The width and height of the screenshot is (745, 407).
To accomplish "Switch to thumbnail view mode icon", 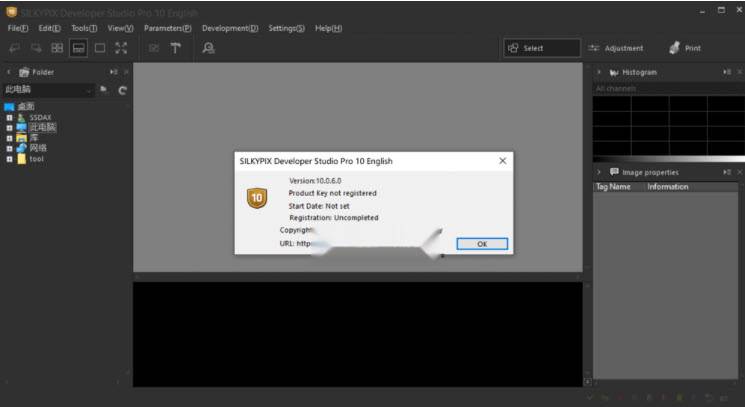I will tap(57, 48).
